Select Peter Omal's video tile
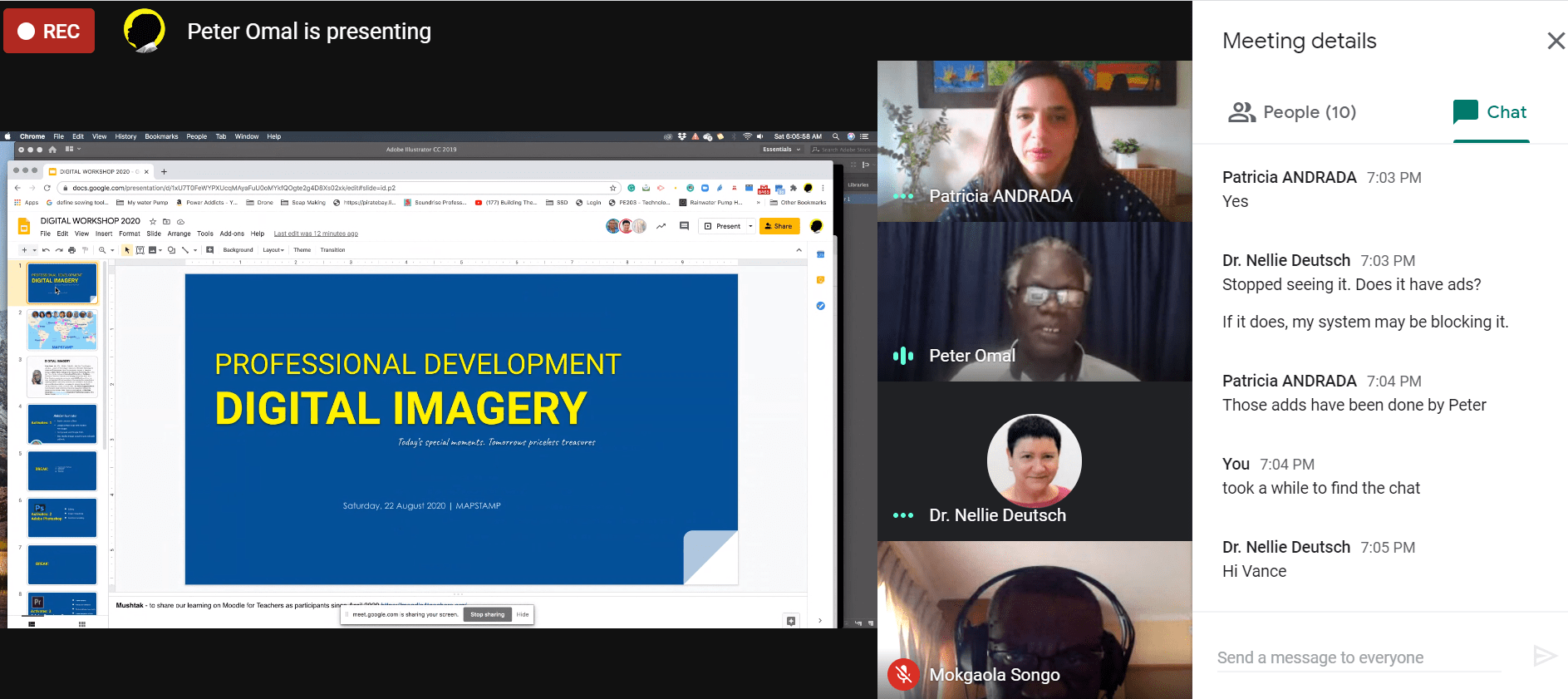 tap(1035, 302)
